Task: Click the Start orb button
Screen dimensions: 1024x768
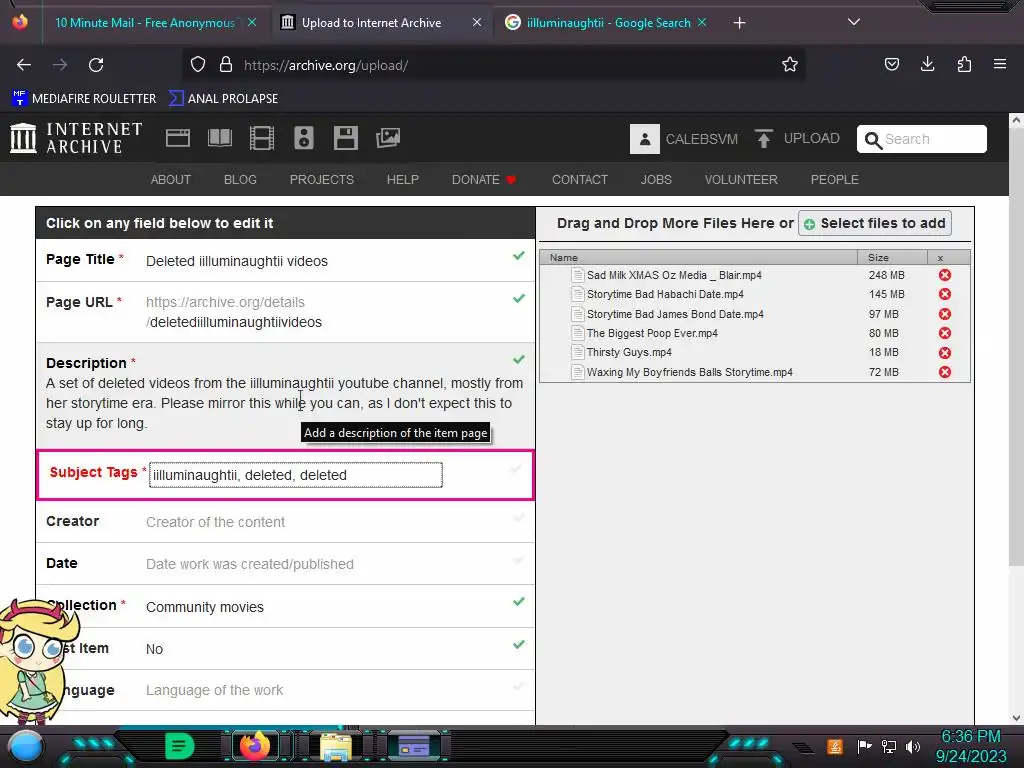Action: coord(25,746)
